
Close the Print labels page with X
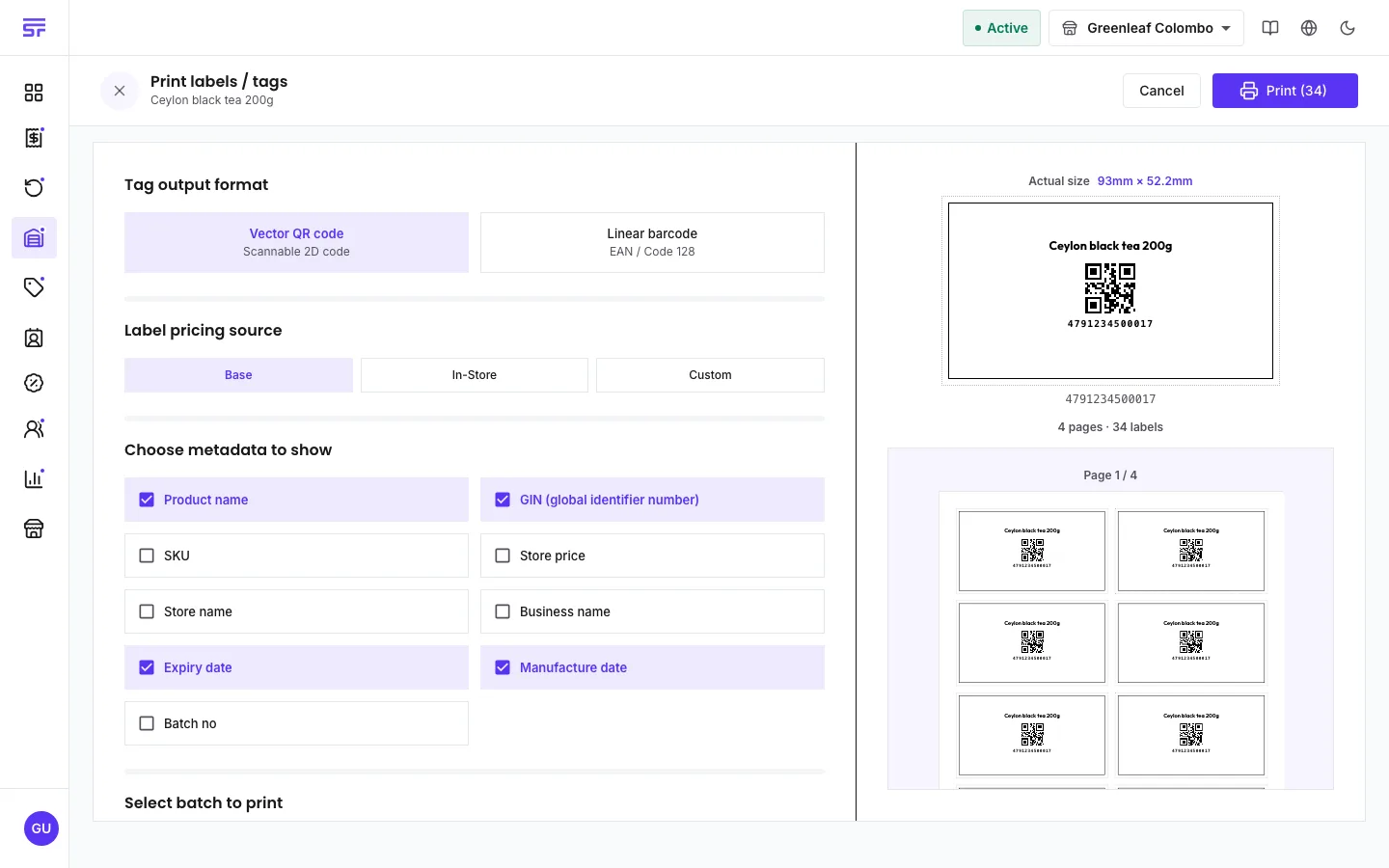pos(120,91)
